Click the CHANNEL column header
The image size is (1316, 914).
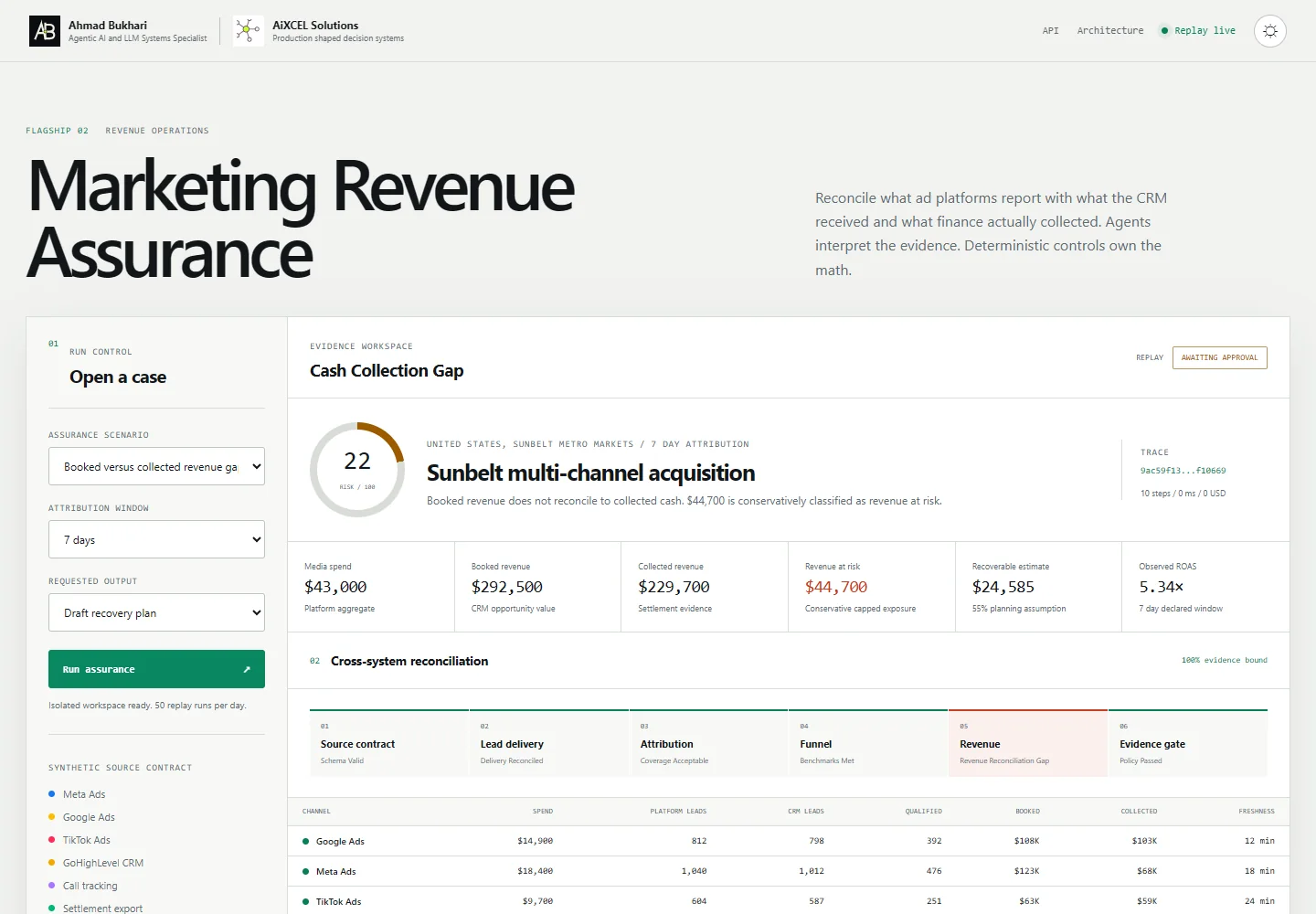(x=316, y=812)
